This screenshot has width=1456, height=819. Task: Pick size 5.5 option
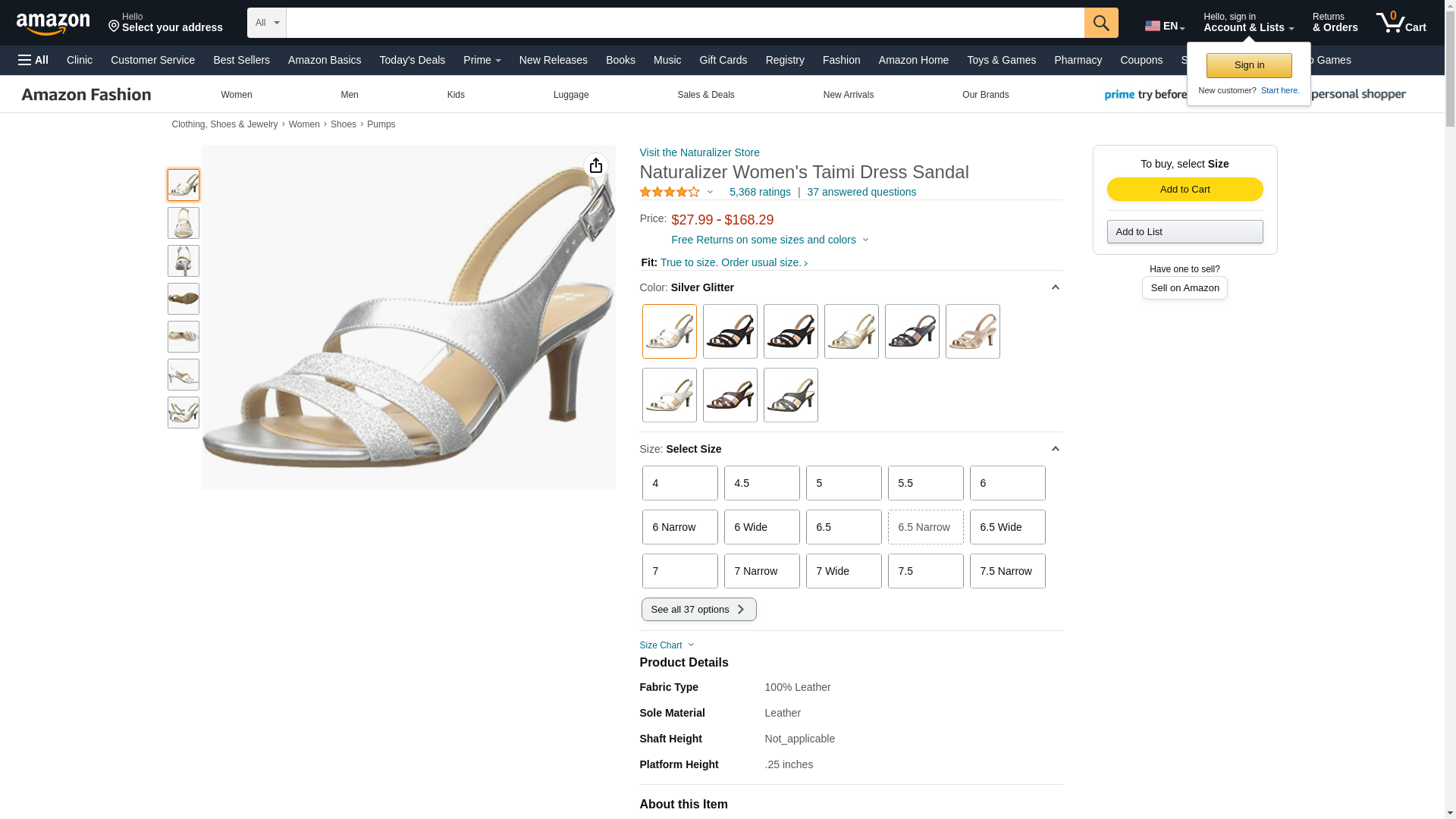(x=924, y=483)
